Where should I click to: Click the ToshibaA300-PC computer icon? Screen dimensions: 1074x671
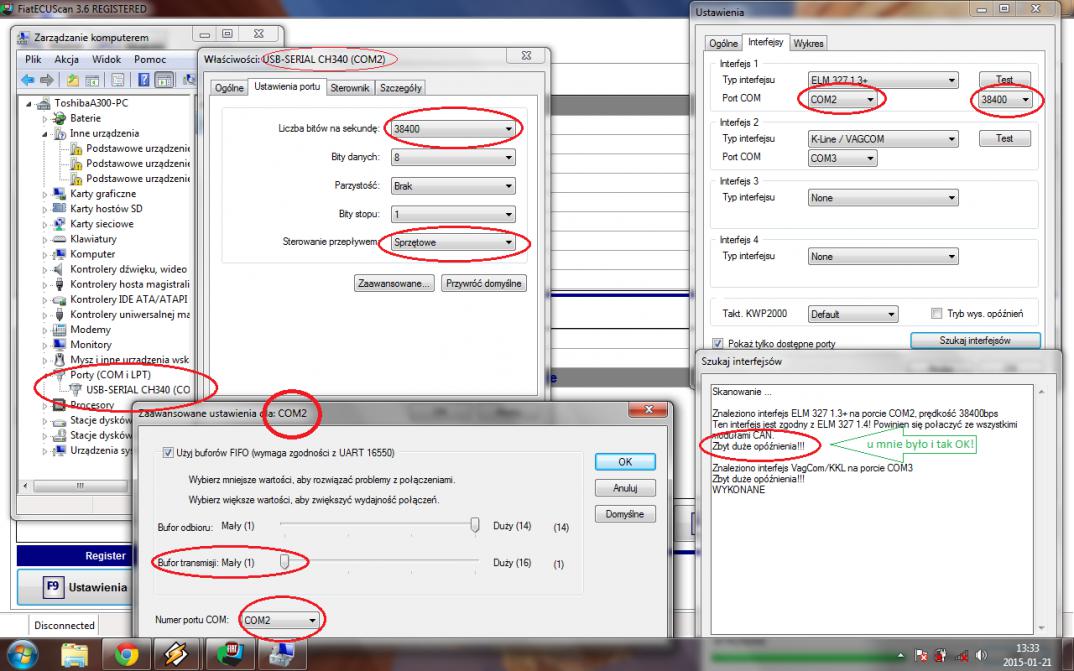44,103
